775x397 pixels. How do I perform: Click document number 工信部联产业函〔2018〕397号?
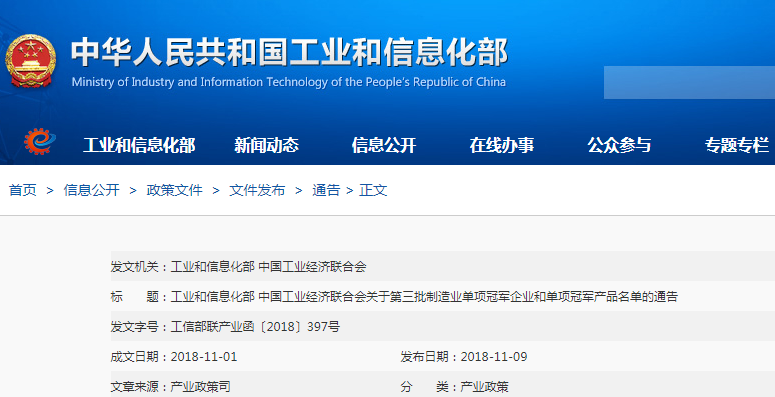255,327
